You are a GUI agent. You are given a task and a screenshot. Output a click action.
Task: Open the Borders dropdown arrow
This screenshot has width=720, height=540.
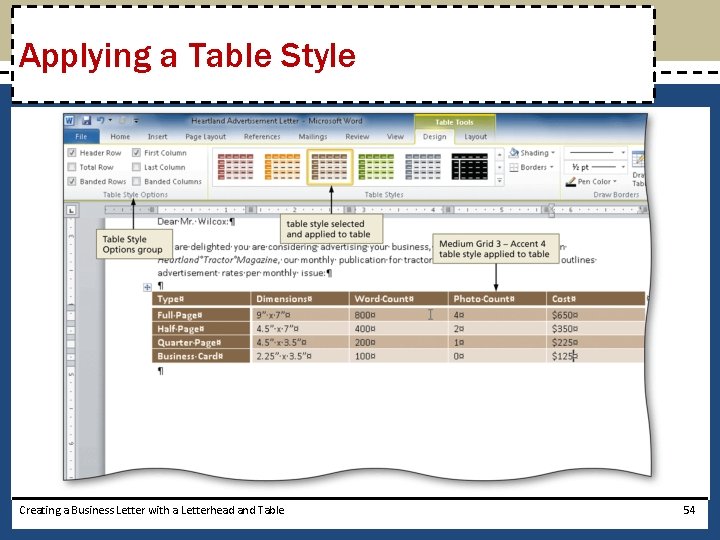tap(551, 167)
